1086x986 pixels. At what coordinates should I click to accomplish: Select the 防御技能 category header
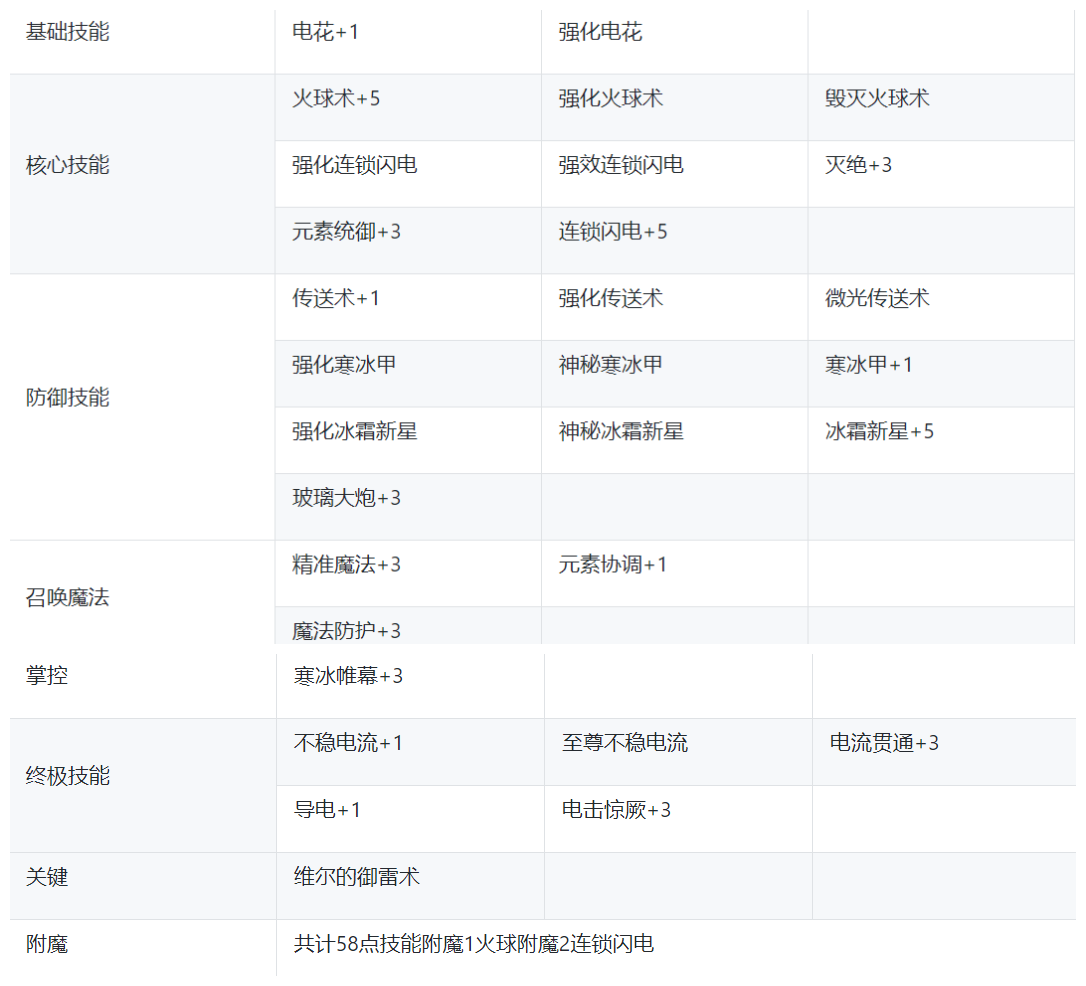[x=67, y=398]
